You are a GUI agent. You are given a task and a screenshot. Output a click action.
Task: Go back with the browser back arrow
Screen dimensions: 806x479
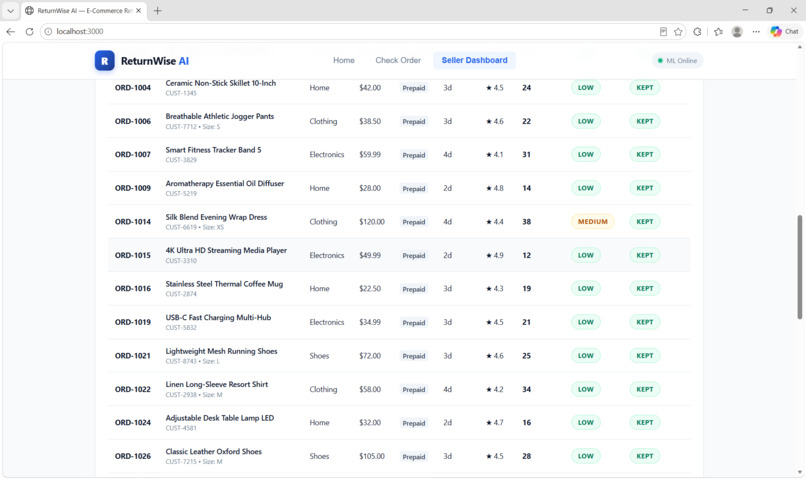point(11,31)
